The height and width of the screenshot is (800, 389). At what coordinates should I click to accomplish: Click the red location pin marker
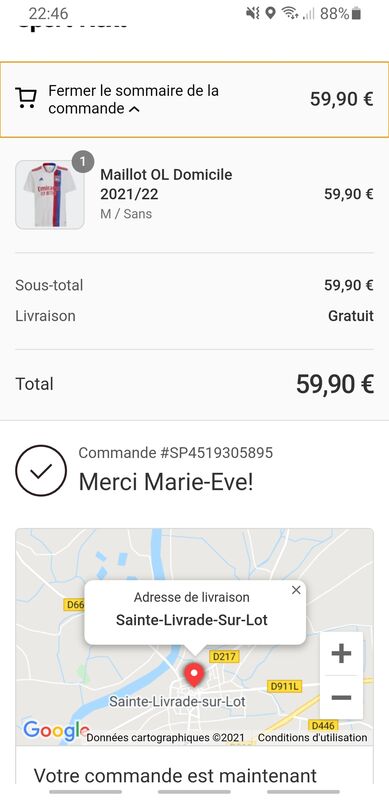(x=193, y=676)
